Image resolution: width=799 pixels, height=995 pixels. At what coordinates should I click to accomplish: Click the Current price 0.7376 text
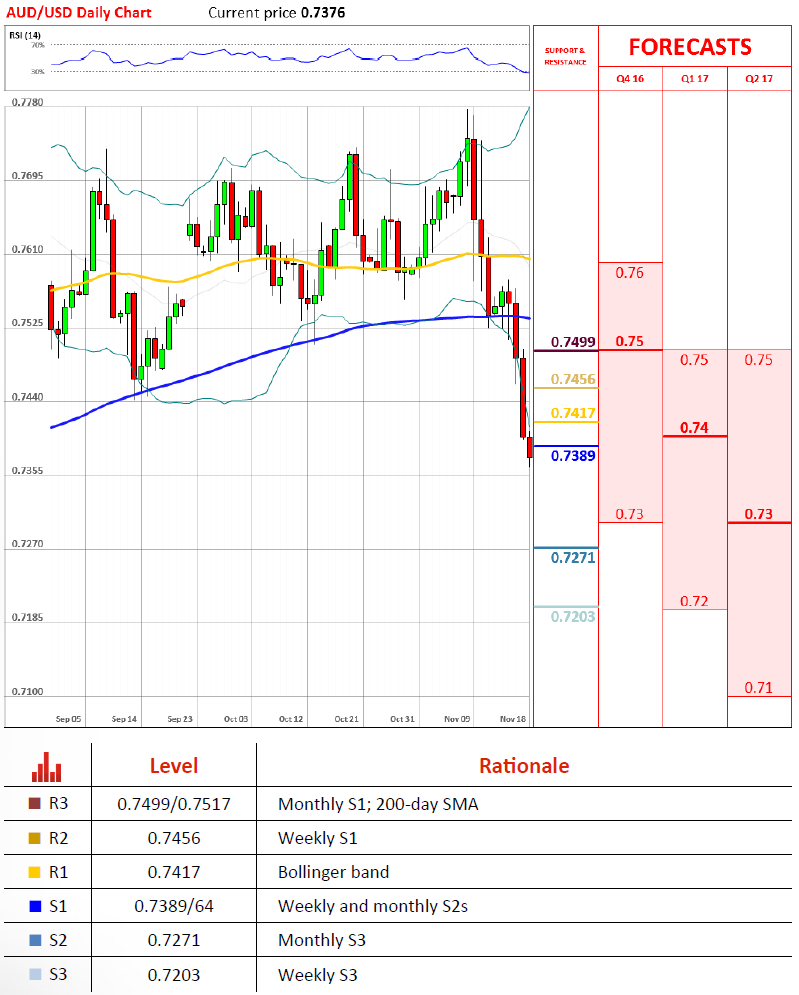point(277,13)
